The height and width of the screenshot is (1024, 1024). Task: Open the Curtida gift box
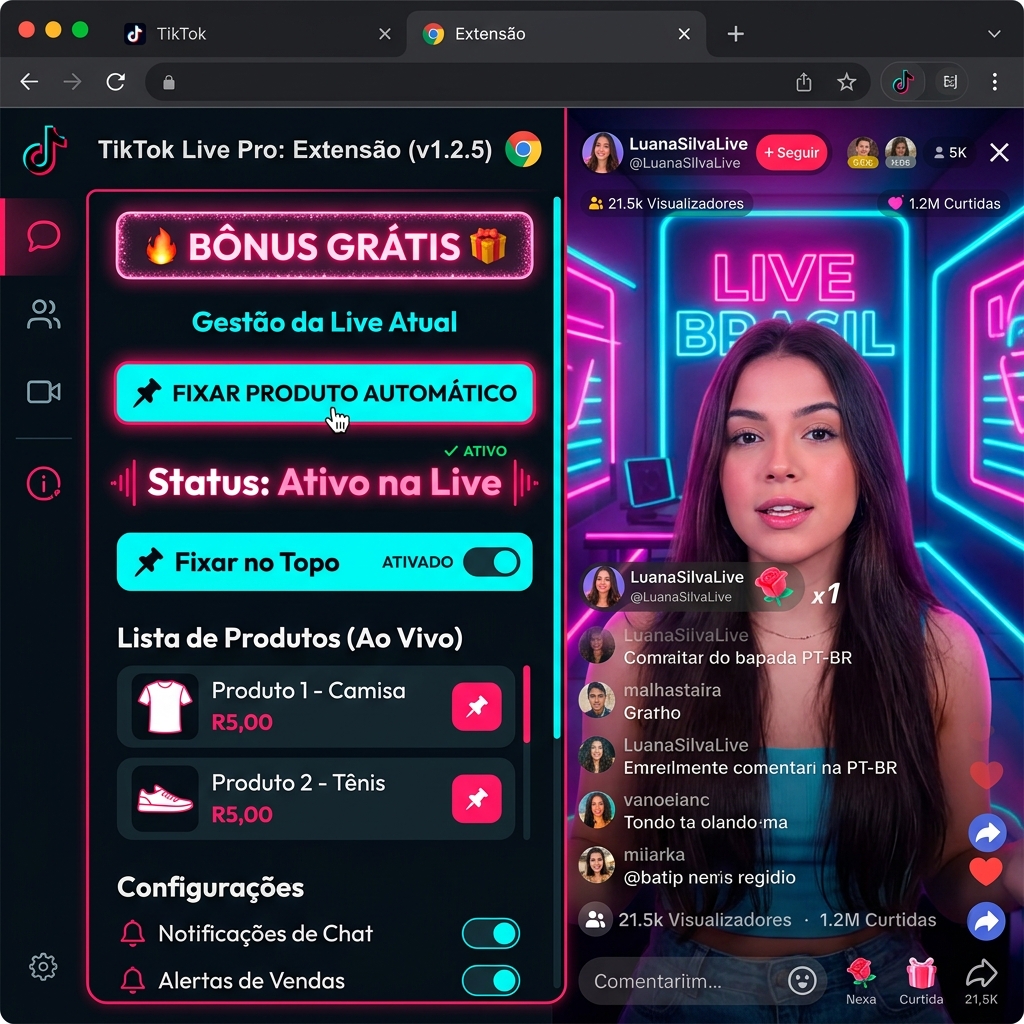tap(921, 980)
